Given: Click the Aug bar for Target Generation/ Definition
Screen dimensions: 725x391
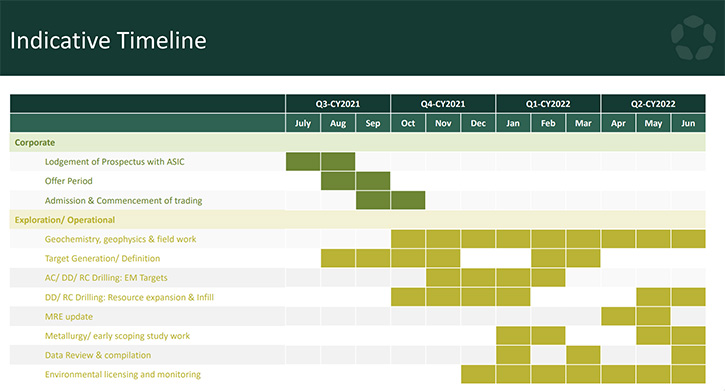Looking at the screenshot, I should (x=338, y=258).
